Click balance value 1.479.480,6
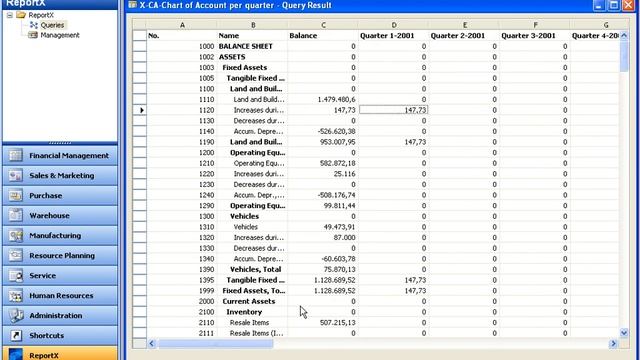640x360 pixels. 336,100
